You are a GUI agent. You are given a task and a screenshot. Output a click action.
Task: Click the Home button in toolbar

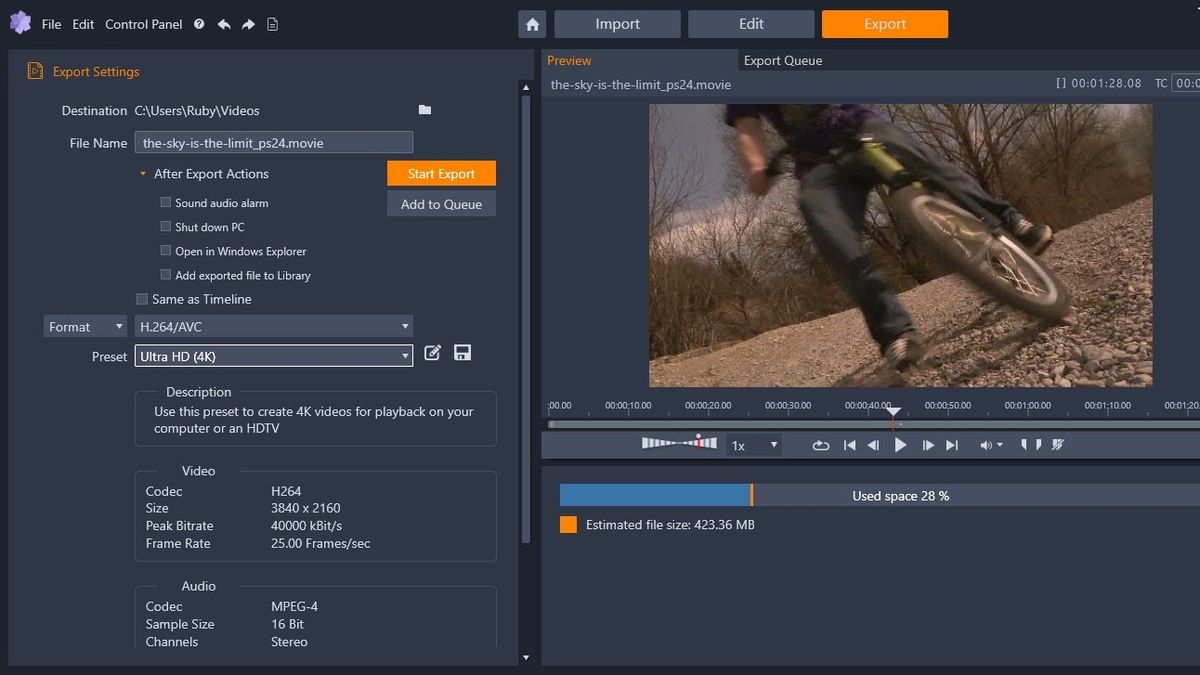pos(531,24)
